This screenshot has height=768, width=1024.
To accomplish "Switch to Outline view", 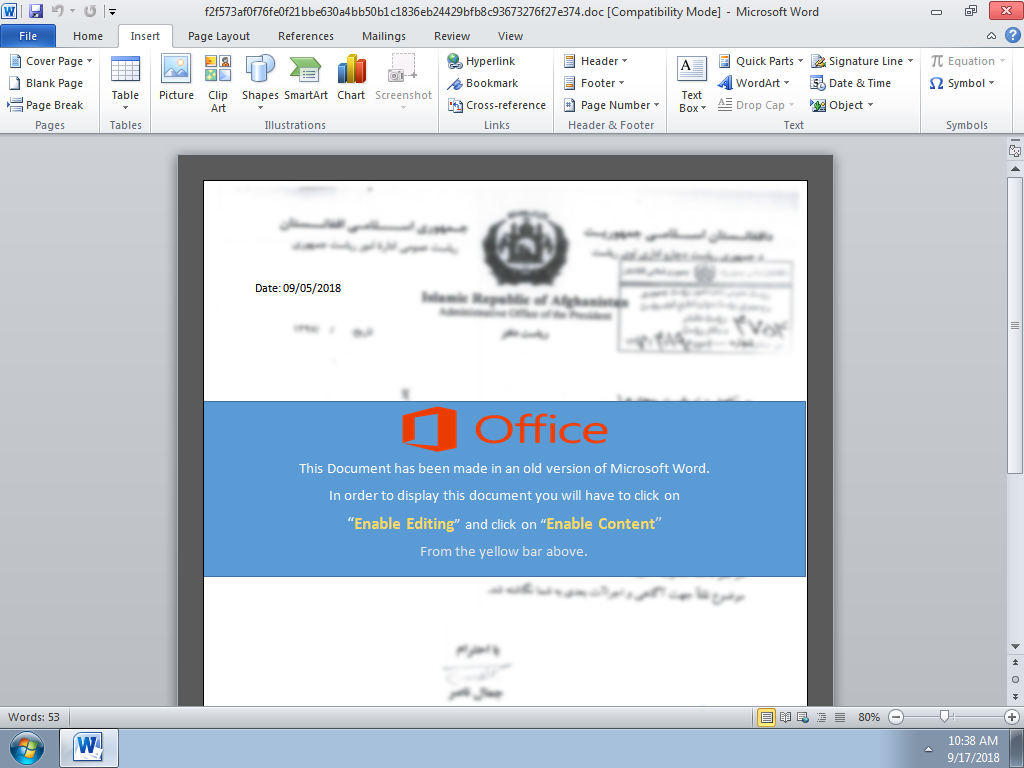I will click(822, 717).
